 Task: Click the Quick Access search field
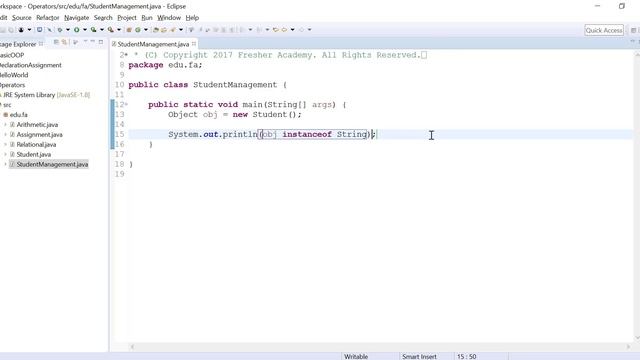click(x=604, y=30)
